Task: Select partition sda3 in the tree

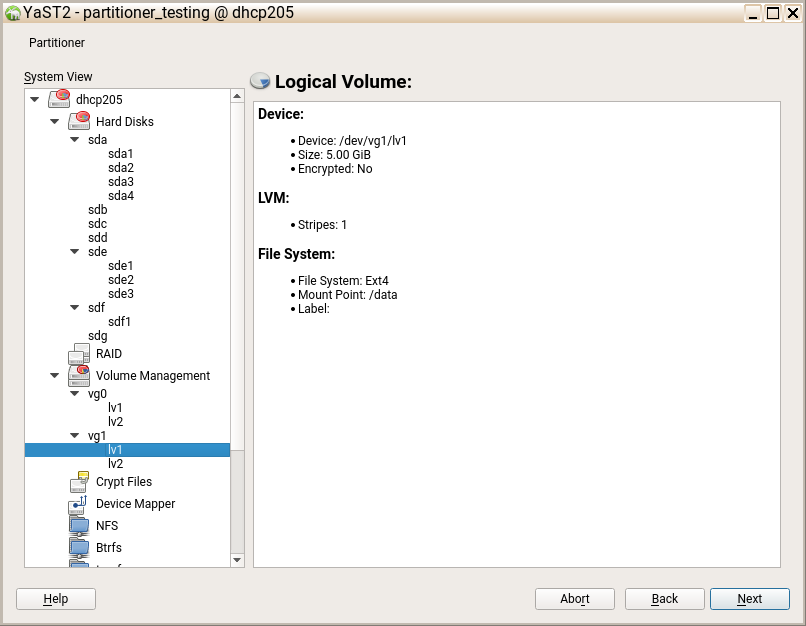Action: coord(120,182)
